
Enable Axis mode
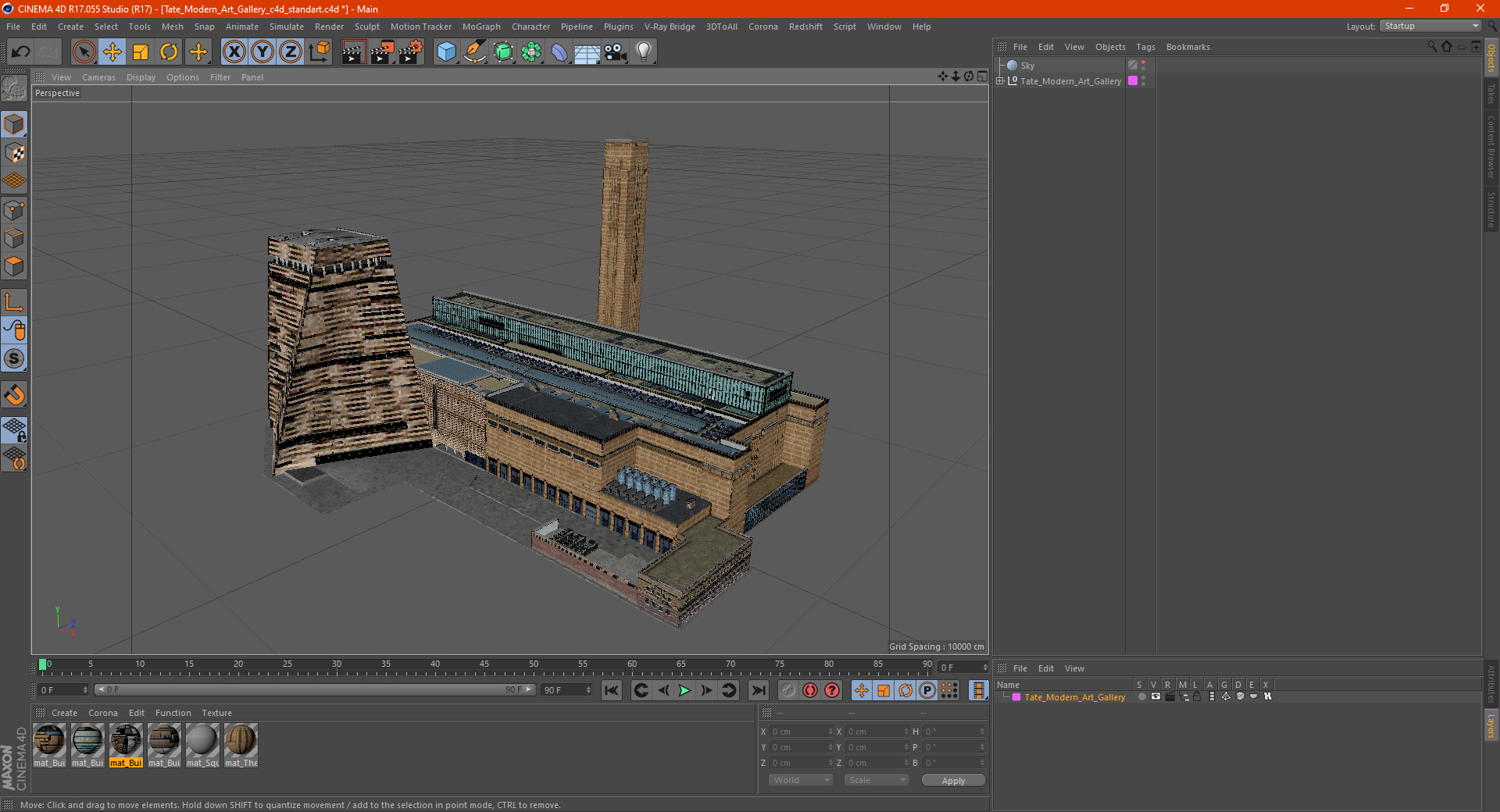click(14, 302)
